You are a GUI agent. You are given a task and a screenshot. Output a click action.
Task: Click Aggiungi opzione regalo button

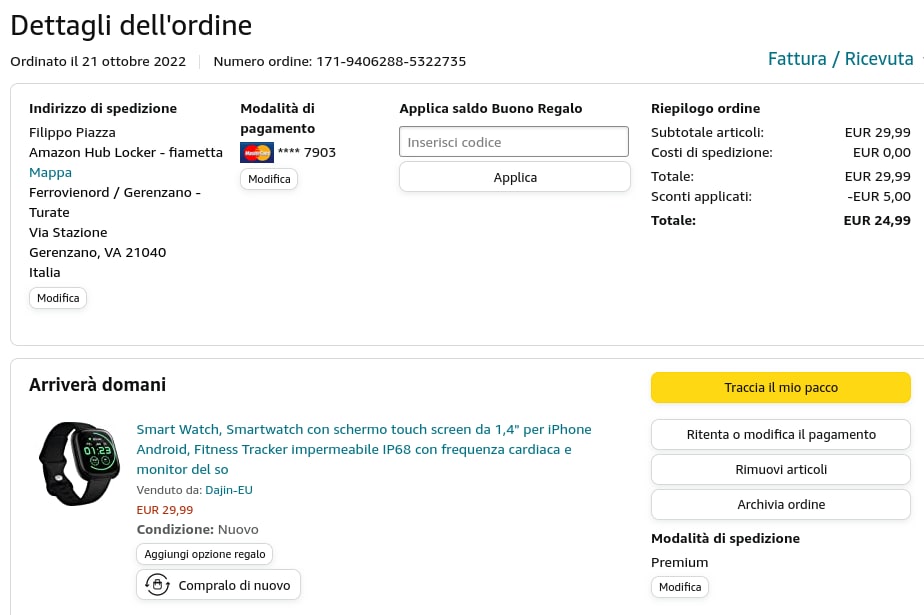[x=204, y=554]
